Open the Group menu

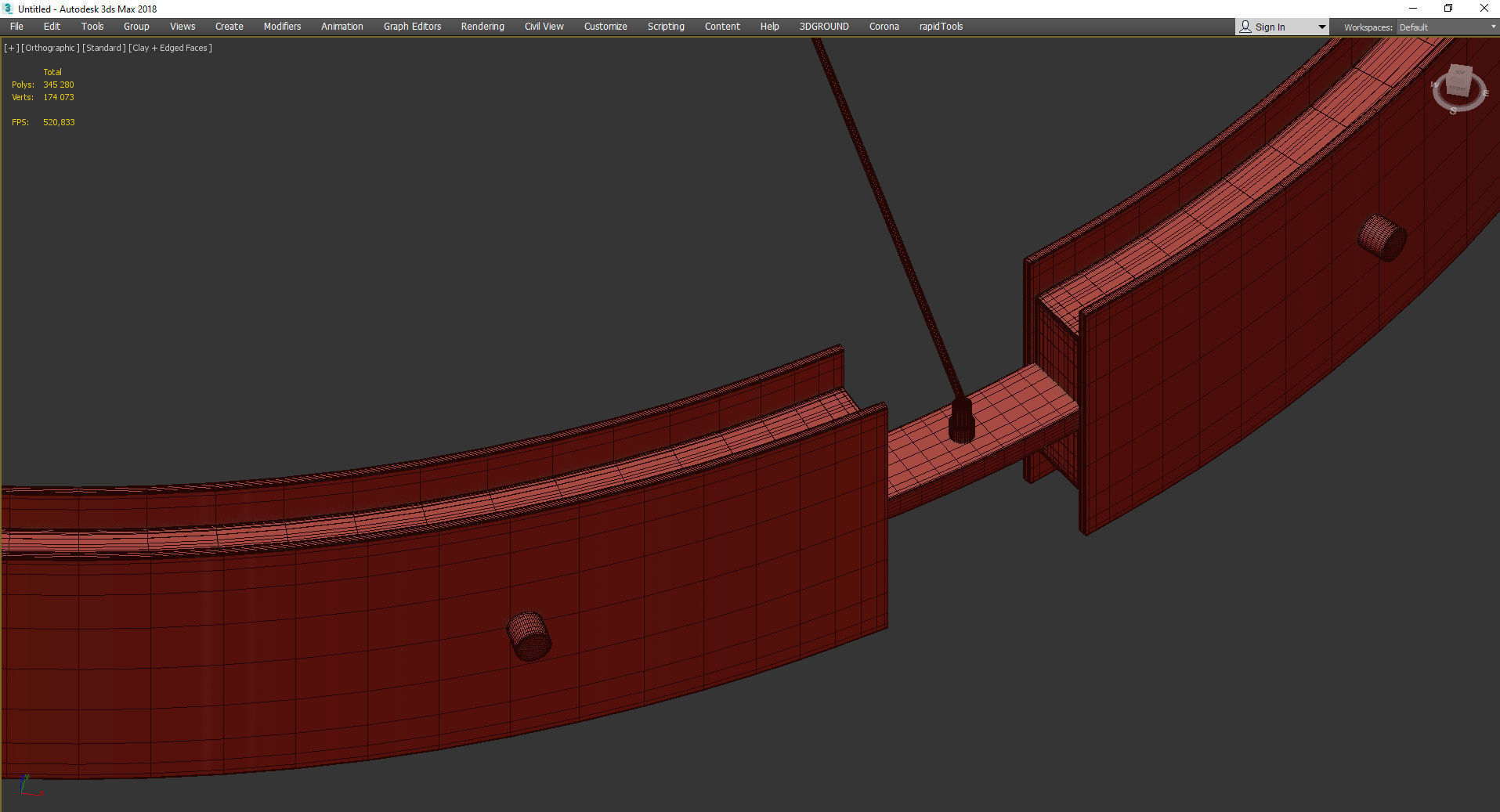coord(136,27)
